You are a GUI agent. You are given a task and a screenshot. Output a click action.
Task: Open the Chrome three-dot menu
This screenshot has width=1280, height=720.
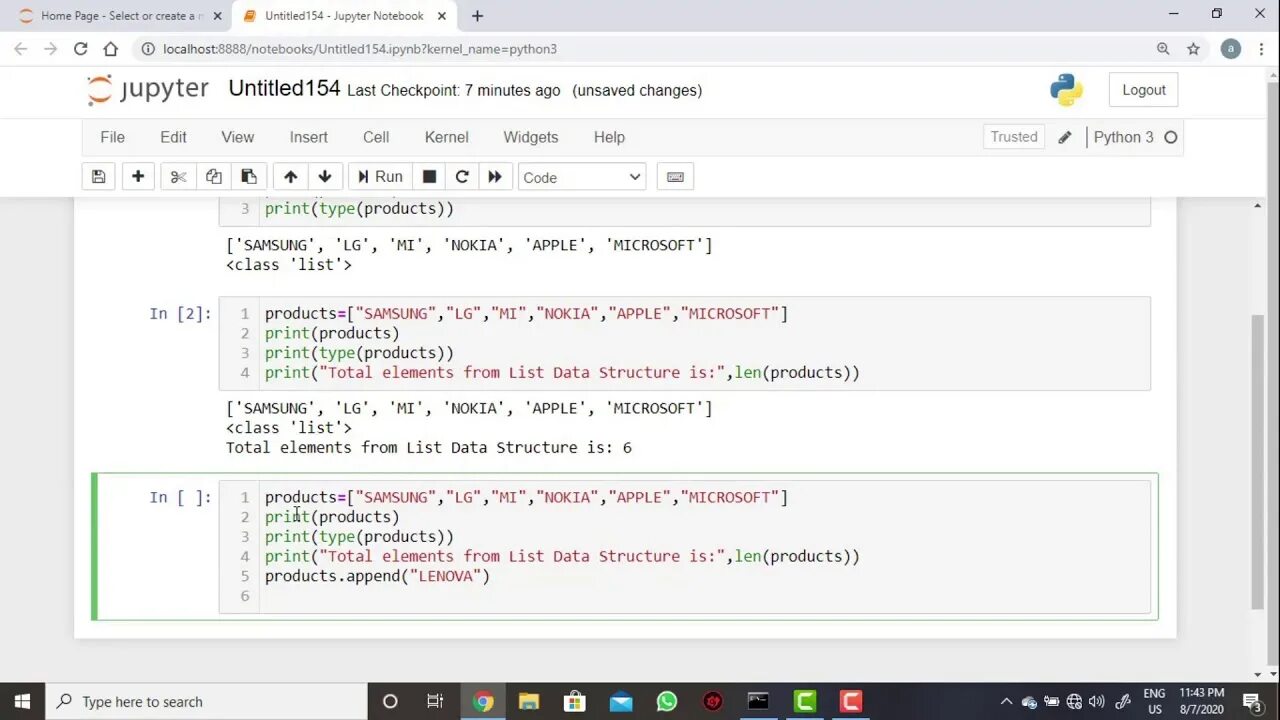point(1260,48)
